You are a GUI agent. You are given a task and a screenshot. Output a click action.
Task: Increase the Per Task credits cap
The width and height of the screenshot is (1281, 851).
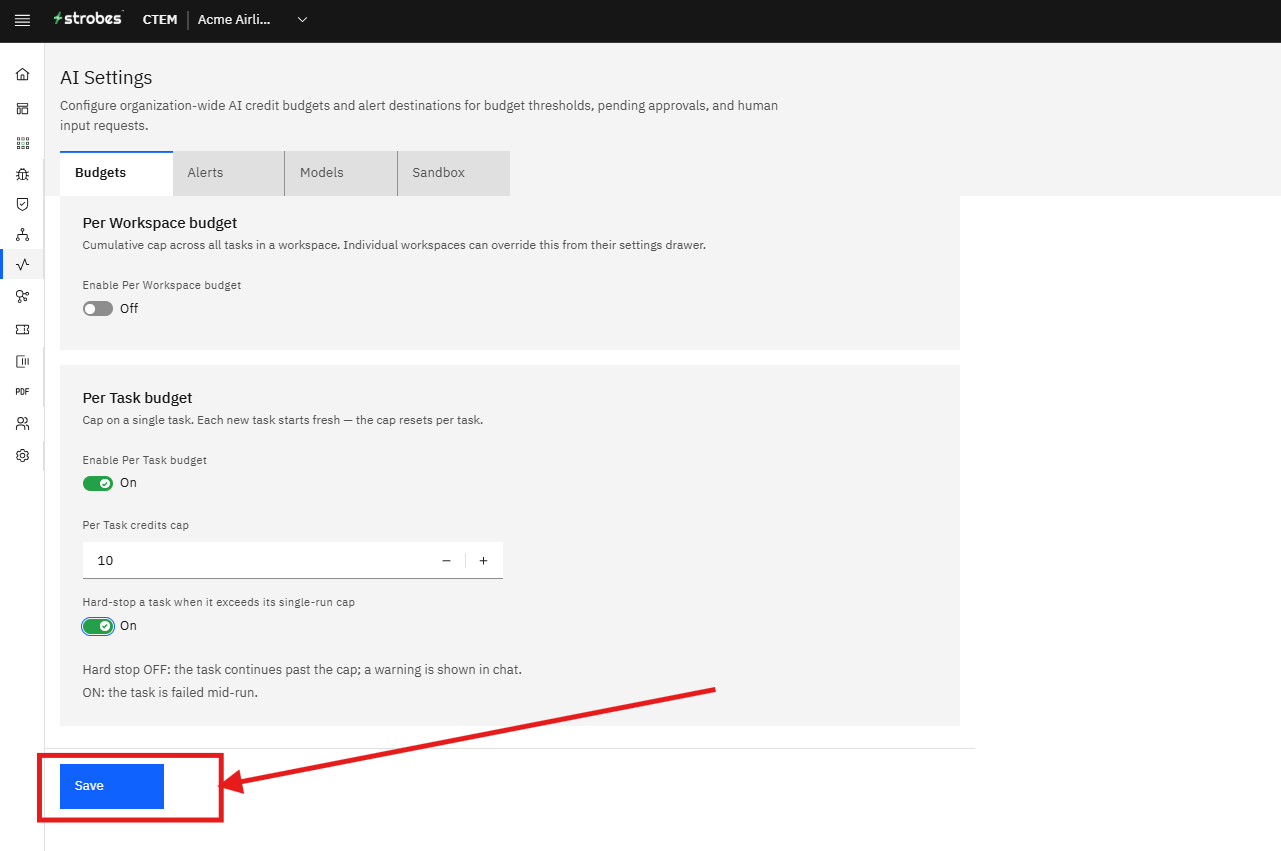483,561
